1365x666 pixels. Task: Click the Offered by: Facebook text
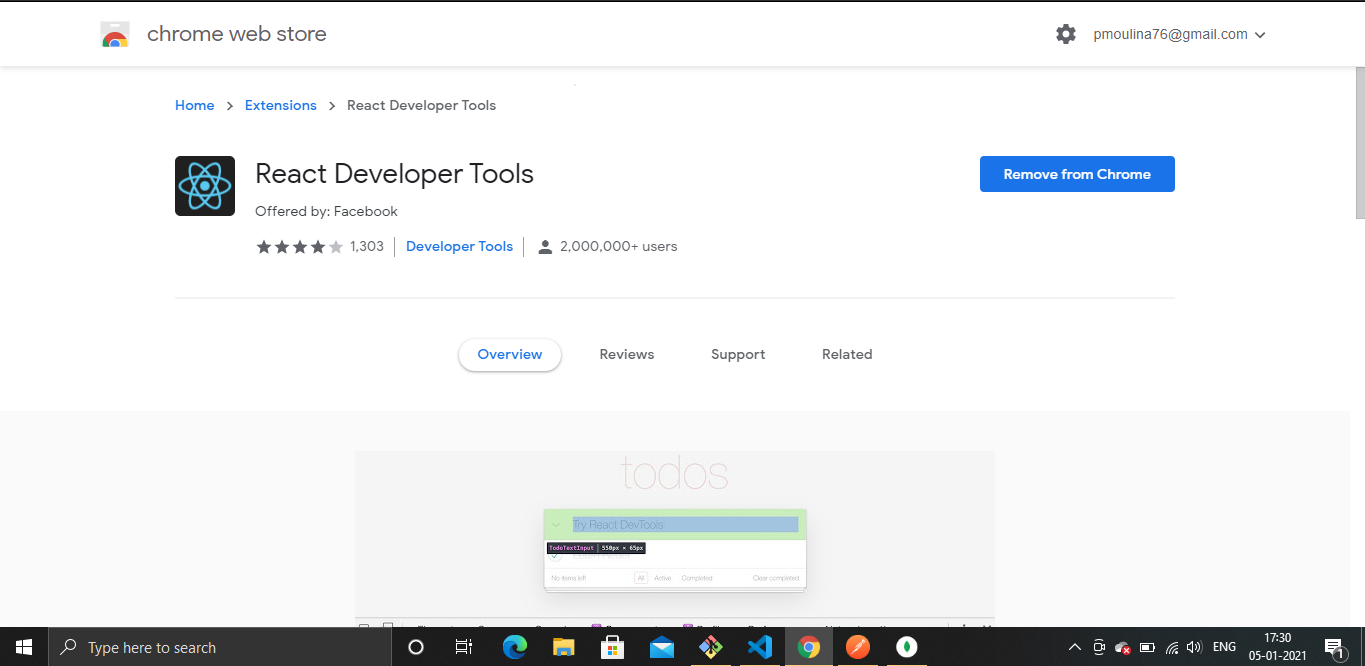point(326,212)
